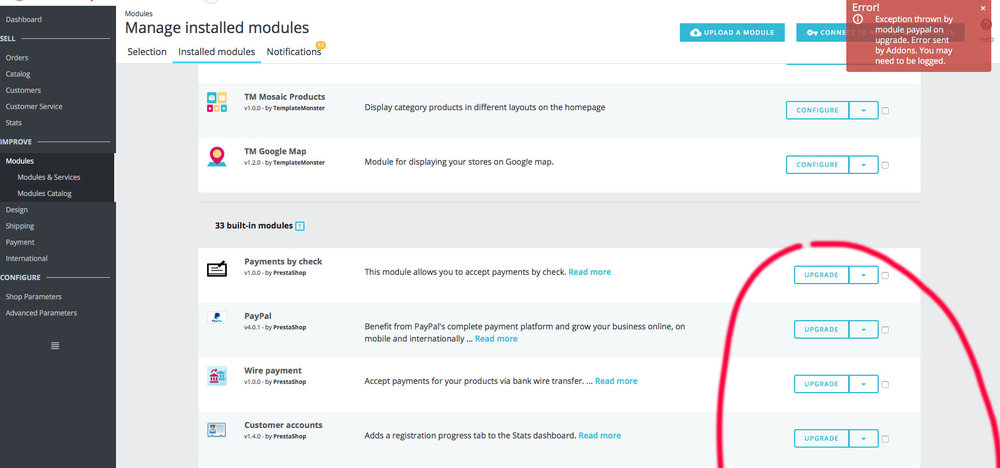Image resolution: width=1000 pixels, height=468 pixels.
Task: Click the TM Google Map pin icon
Action: (217, 157)
